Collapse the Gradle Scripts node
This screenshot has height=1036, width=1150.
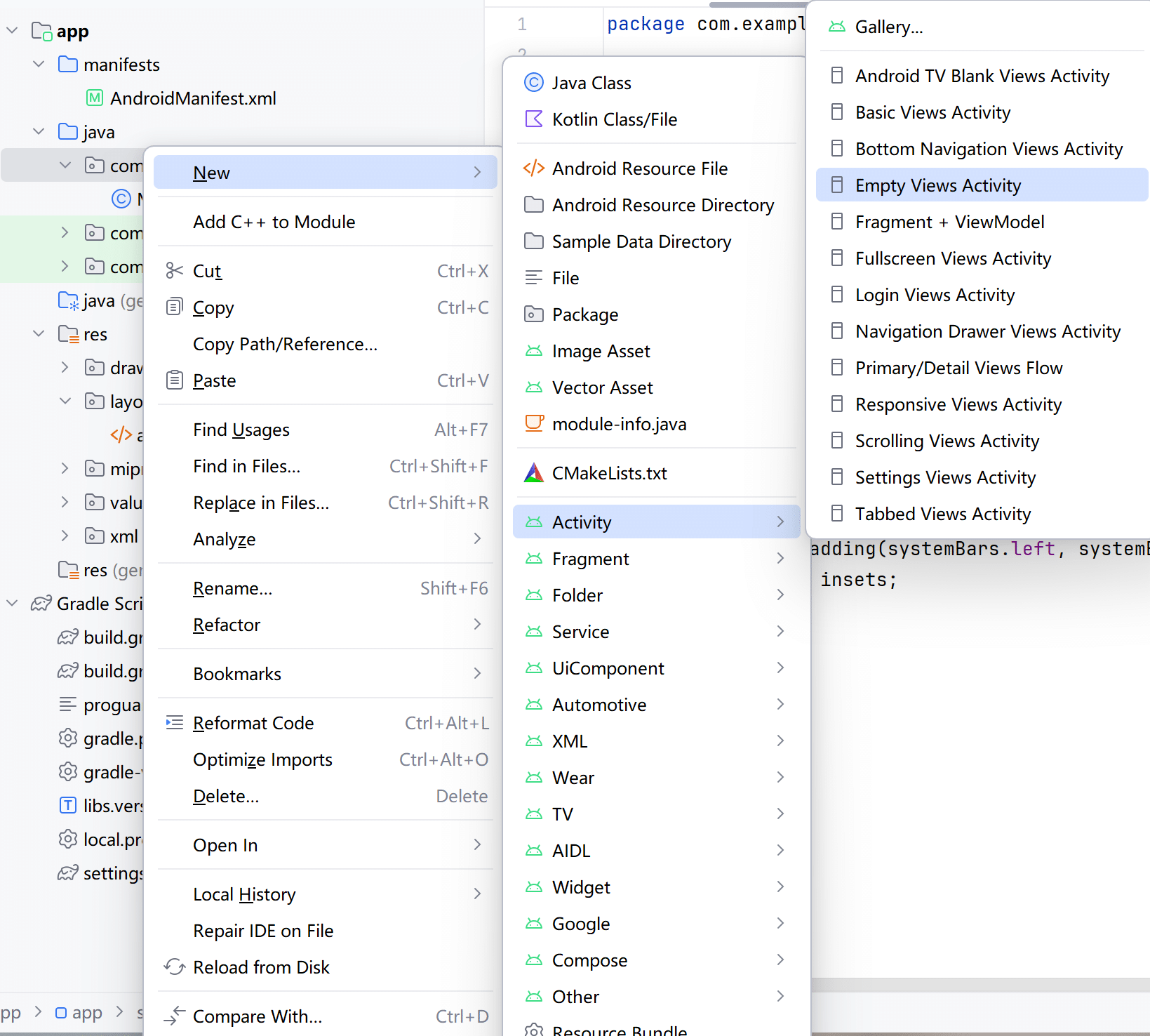click(x=13, y=604)
